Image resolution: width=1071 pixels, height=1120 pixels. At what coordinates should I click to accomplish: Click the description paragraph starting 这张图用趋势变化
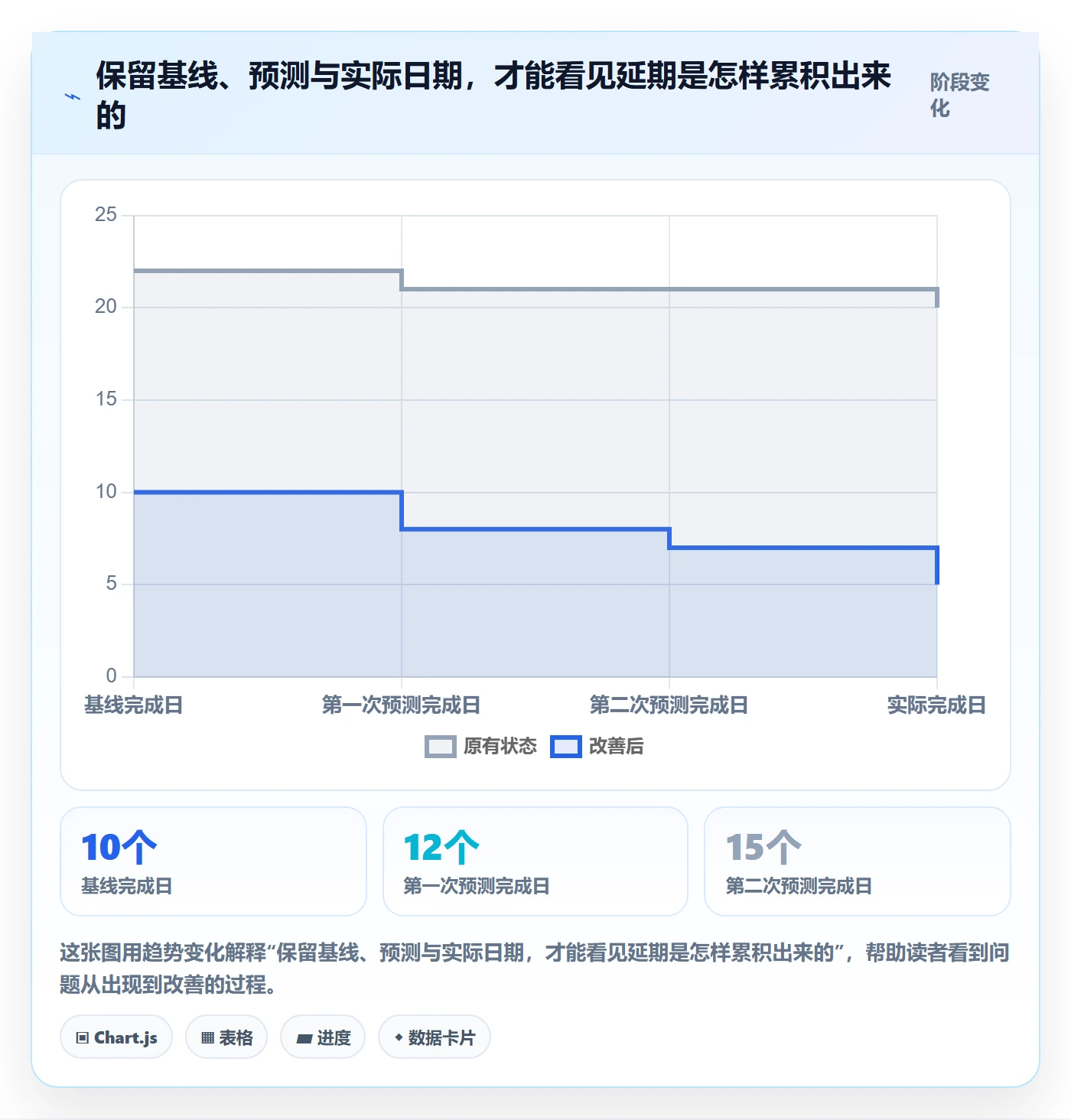(x=535, y=968)
